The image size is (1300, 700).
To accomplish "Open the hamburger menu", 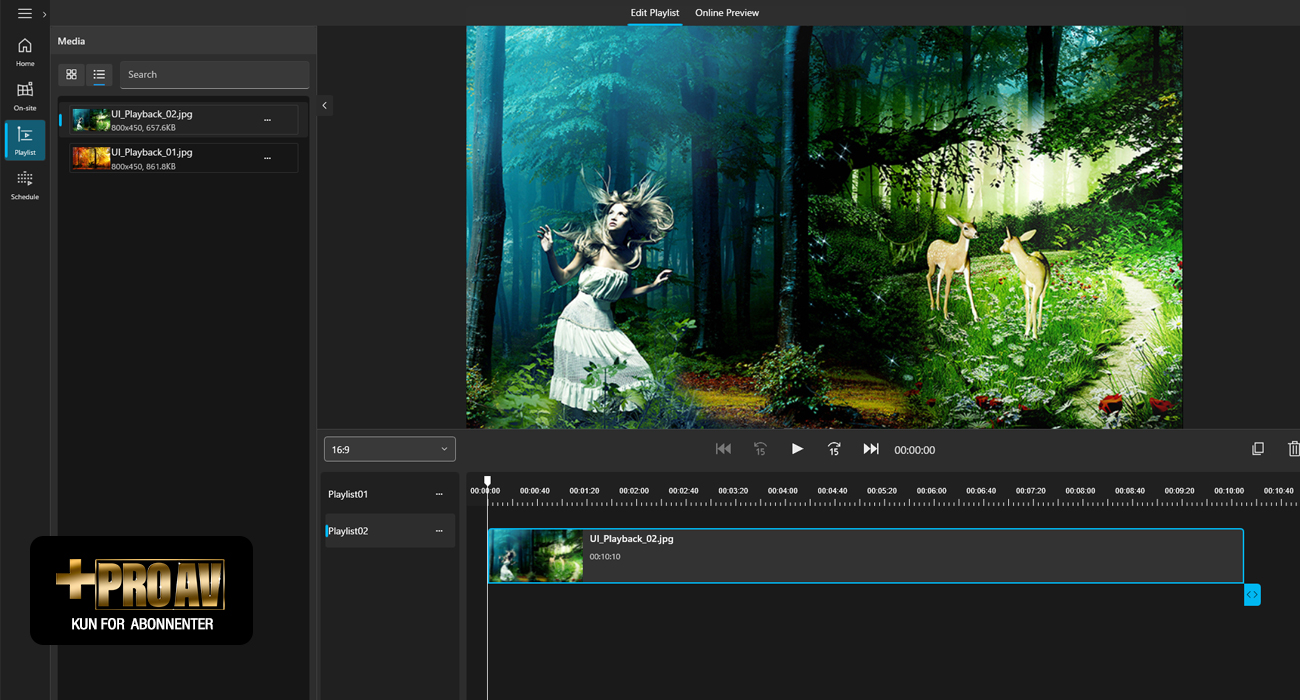I will point(25,14).
